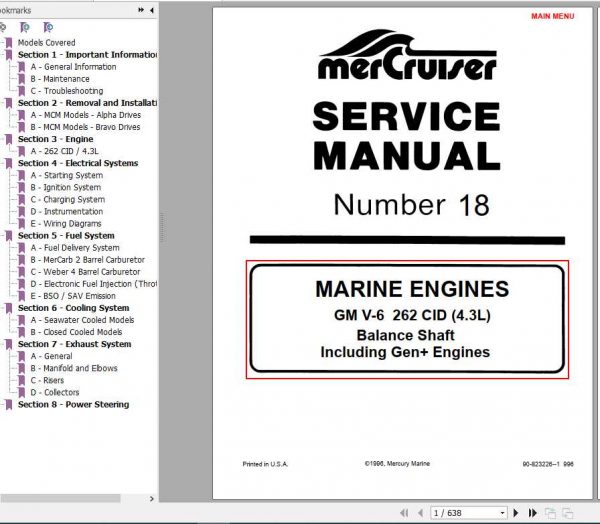The height and width of the screenshot is (524, 600).
Task: Open B - Manifold and Elbows bookmark
Action: (74, 368)
